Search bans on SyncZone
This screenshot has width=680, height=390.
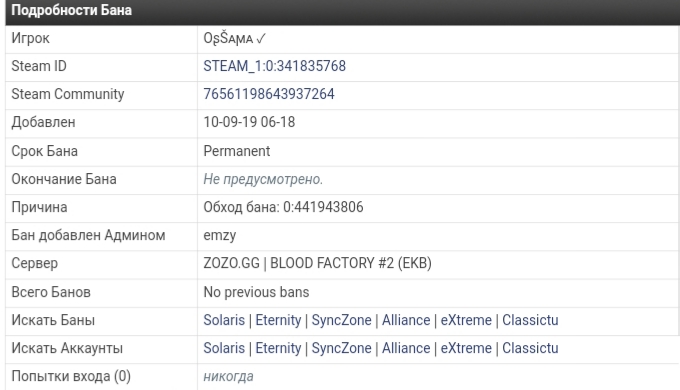pos(341,320)
